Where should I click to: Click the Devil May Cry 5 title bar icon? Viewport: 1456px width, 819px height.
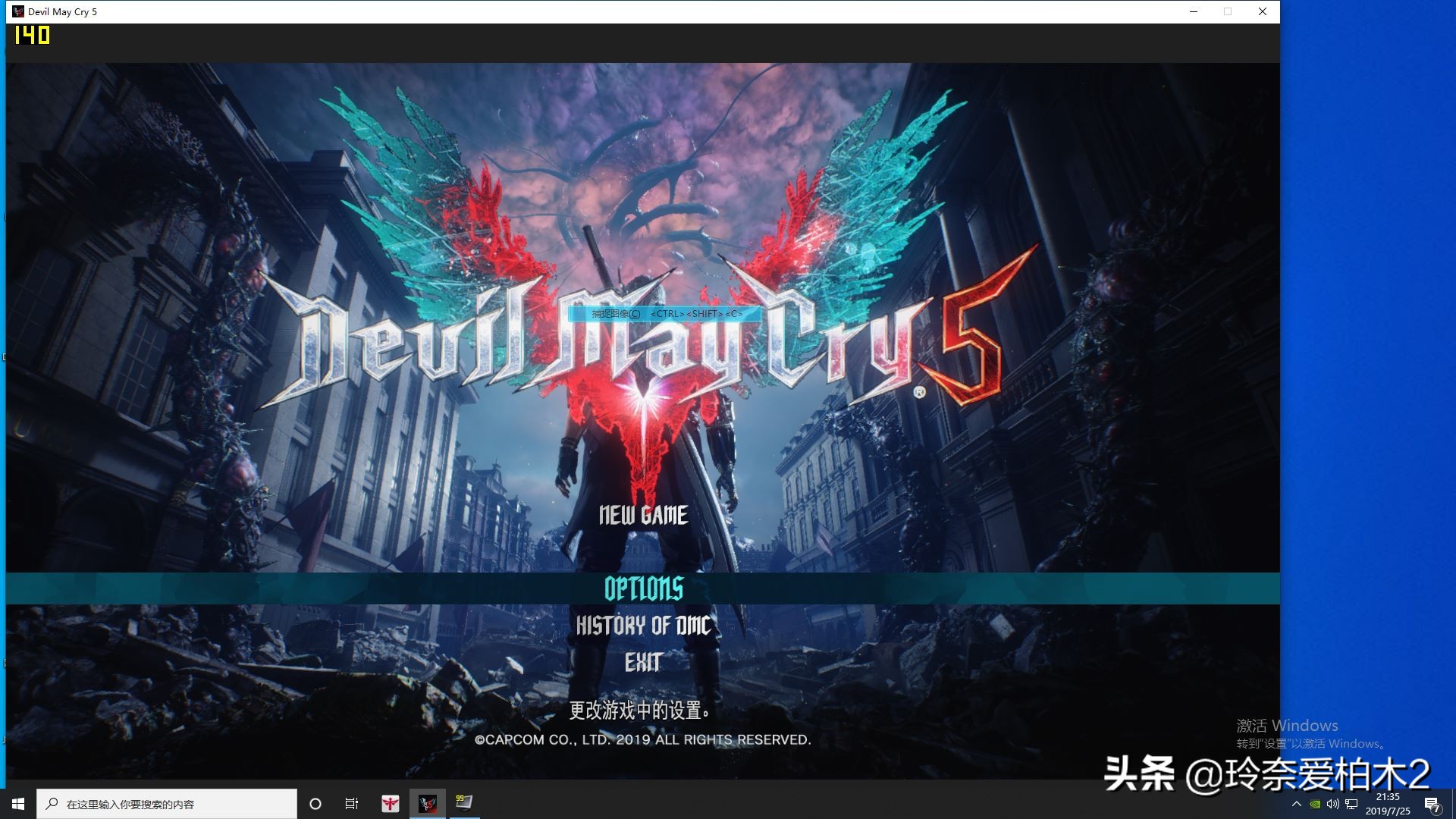(x=17, y=11)
